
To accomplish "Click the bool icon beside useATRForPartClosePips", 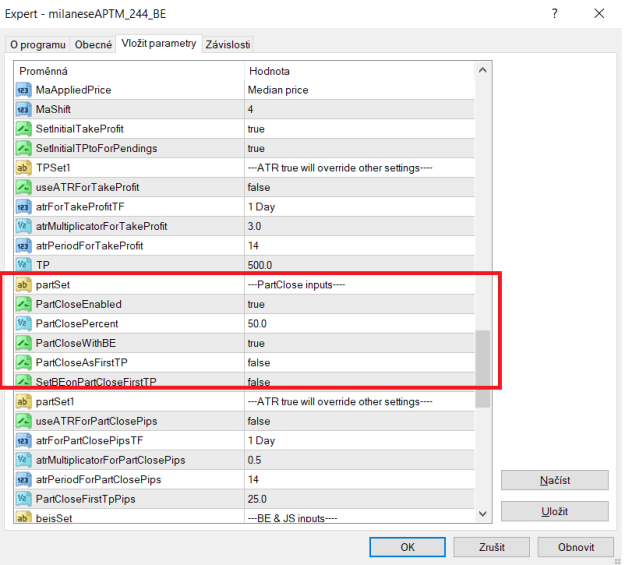I will (23, 421).
